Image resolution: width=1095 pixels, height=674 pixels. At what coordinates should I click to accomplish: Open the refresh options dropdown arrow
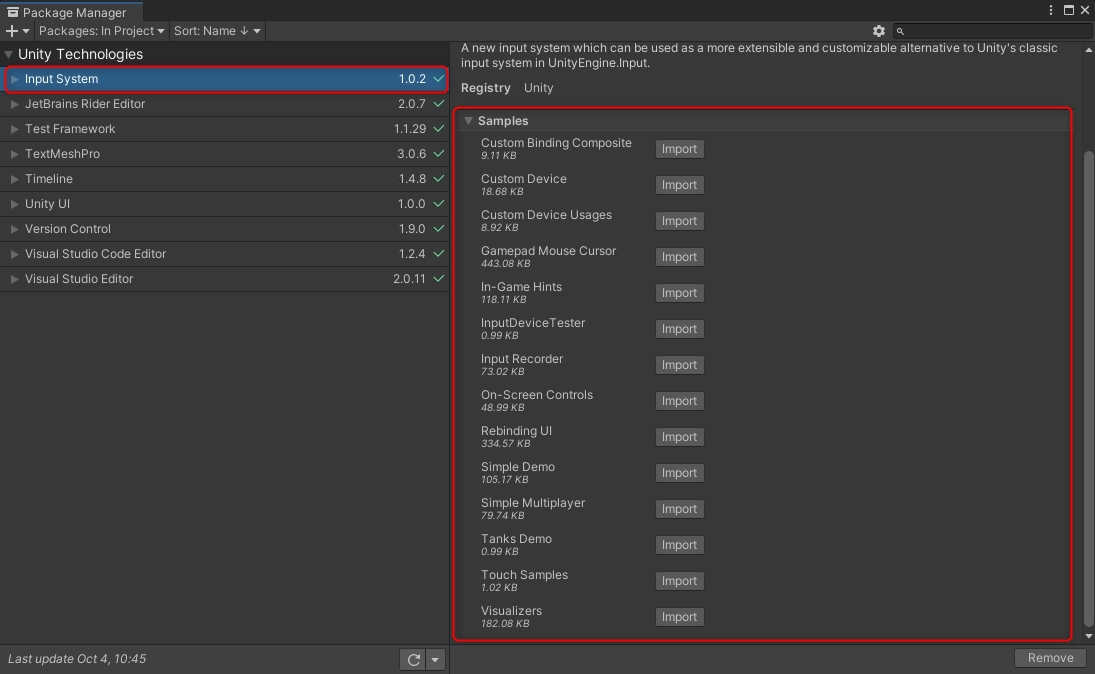[x=435, y=659]
